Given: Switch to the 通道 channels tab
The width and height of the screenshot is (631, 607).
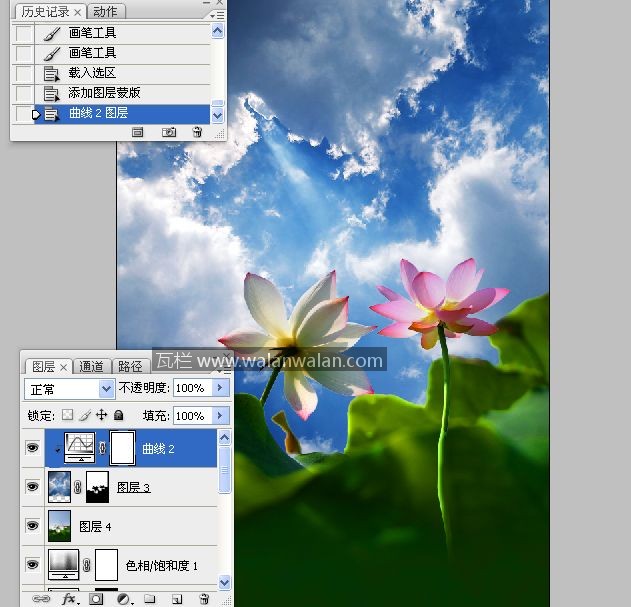Looking at the screenshot, I should pyautogui.click(x=91, y=367).
